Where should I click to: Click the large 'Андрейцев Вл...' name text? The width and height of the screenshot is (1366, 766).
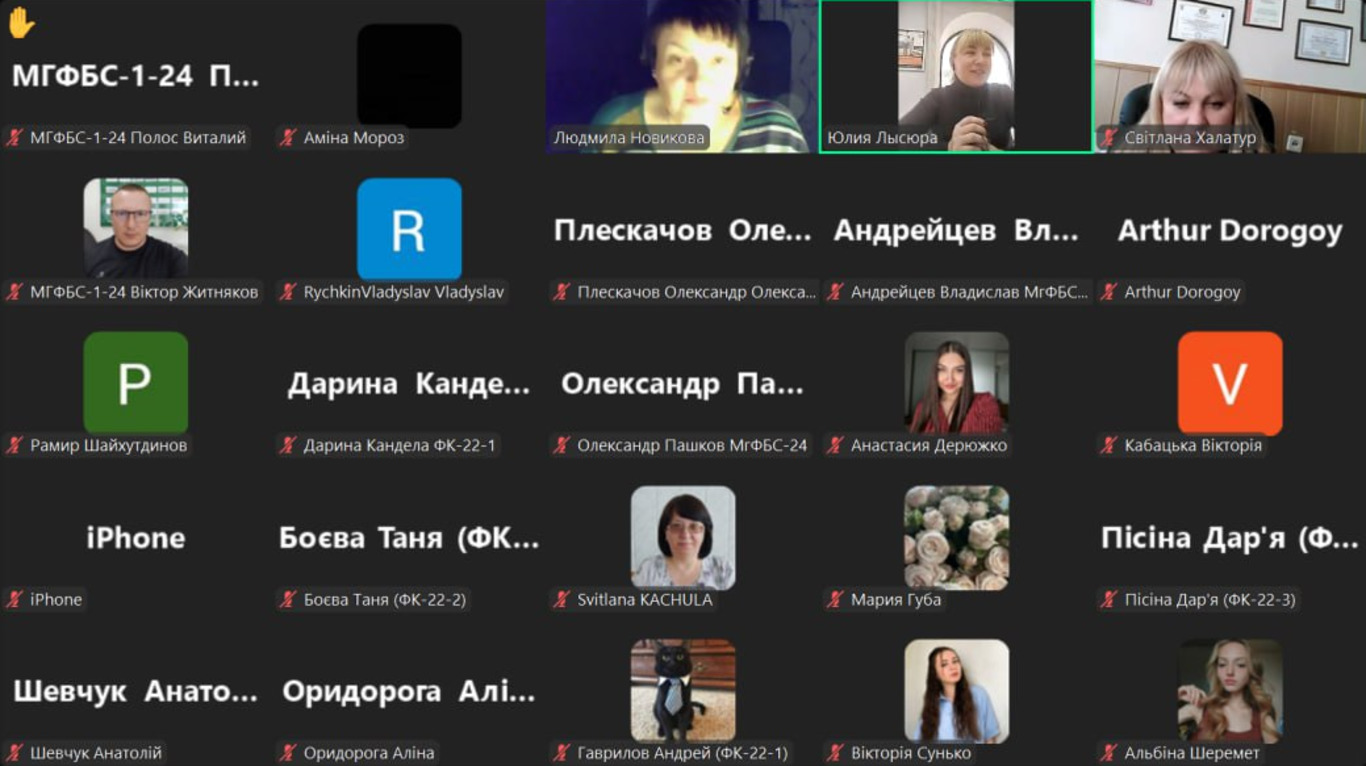(x=956, y=231)
